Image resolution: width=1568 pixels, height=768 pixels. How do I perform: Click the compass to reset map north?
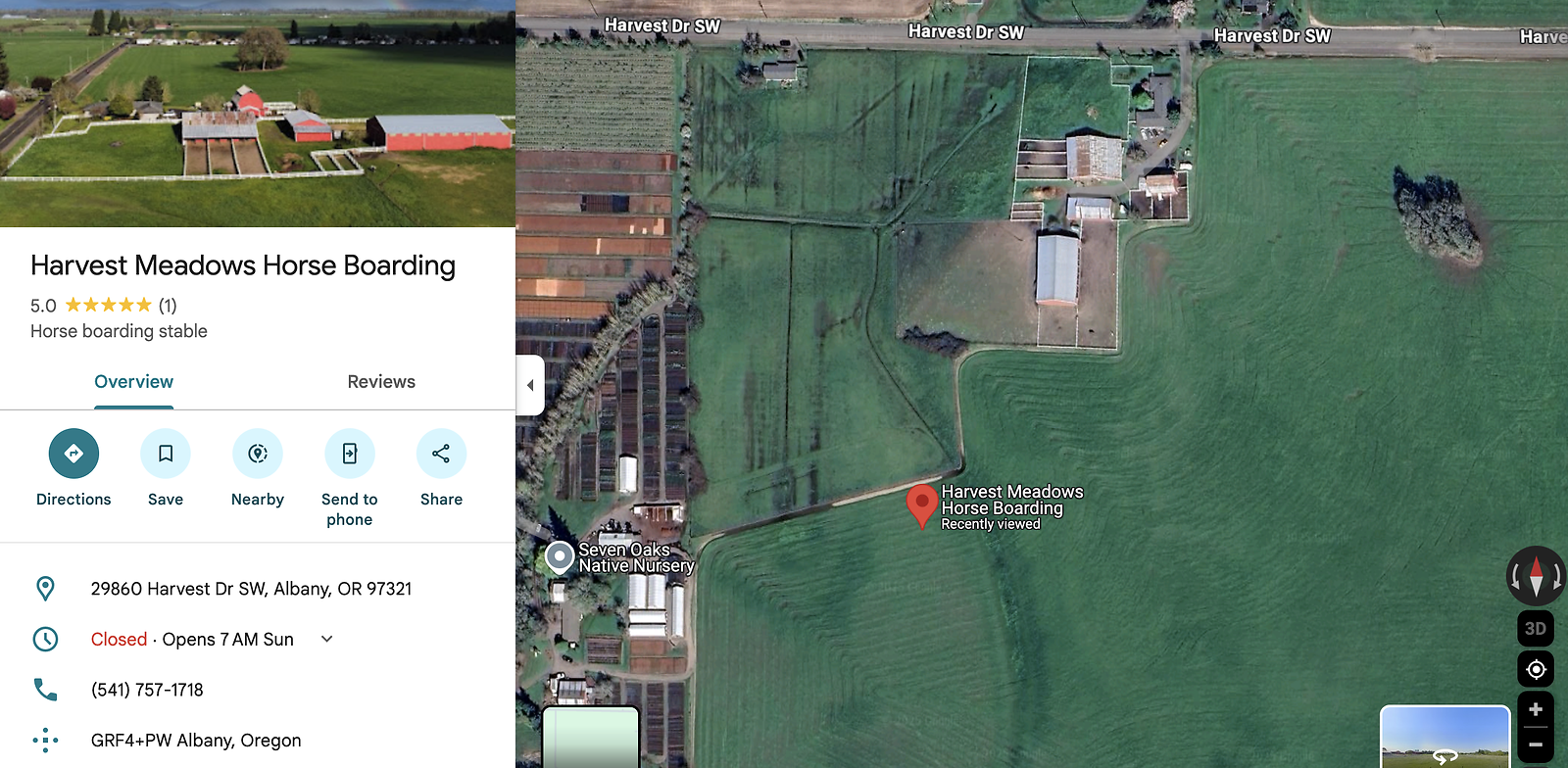pos(1536,575)
